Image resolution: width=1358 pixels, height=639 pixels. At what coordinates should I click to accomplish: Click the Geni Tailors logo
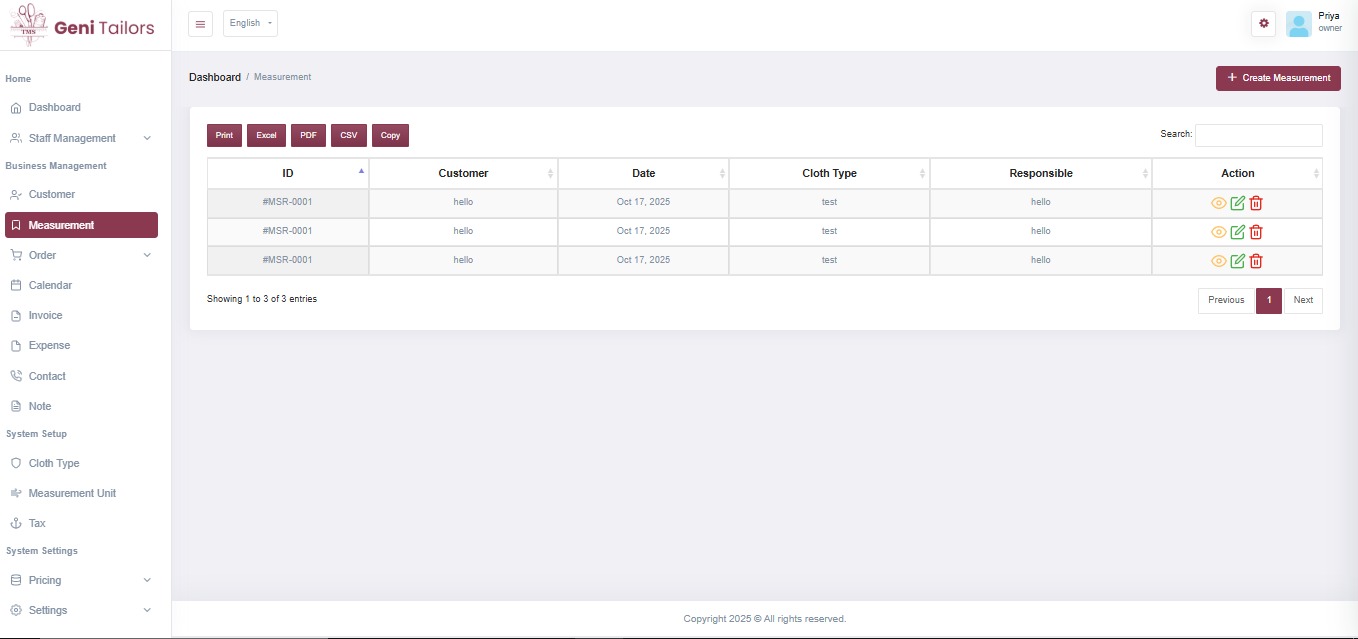pos(84,26)
